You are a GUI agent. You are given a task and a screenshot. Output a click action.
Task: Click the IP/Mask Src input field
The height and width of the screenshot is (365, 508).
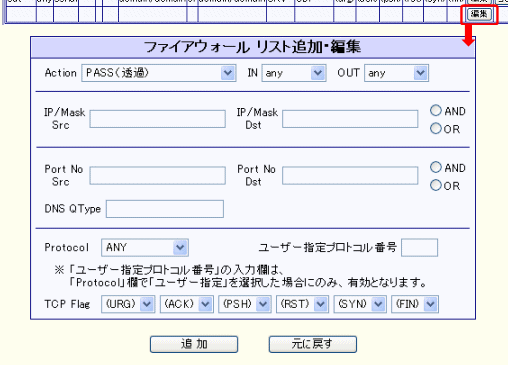point(158,119)
